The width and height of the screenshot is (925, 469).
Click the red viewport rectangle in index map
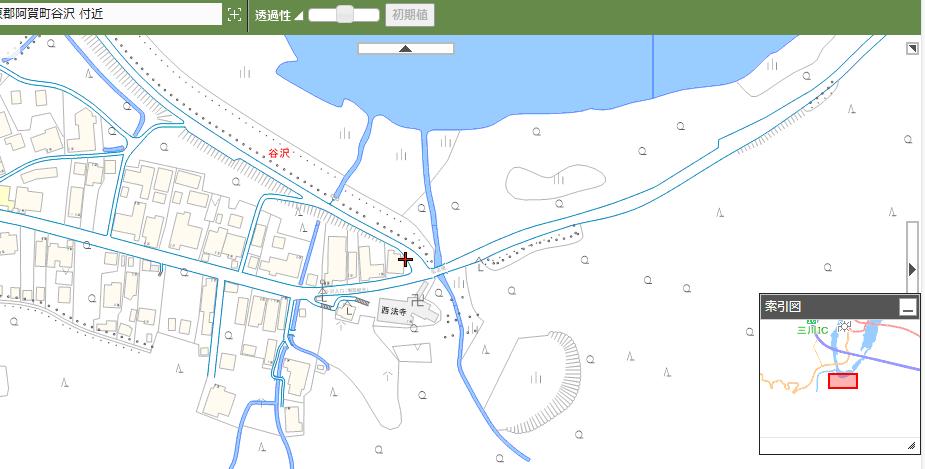tap(843, 381)
